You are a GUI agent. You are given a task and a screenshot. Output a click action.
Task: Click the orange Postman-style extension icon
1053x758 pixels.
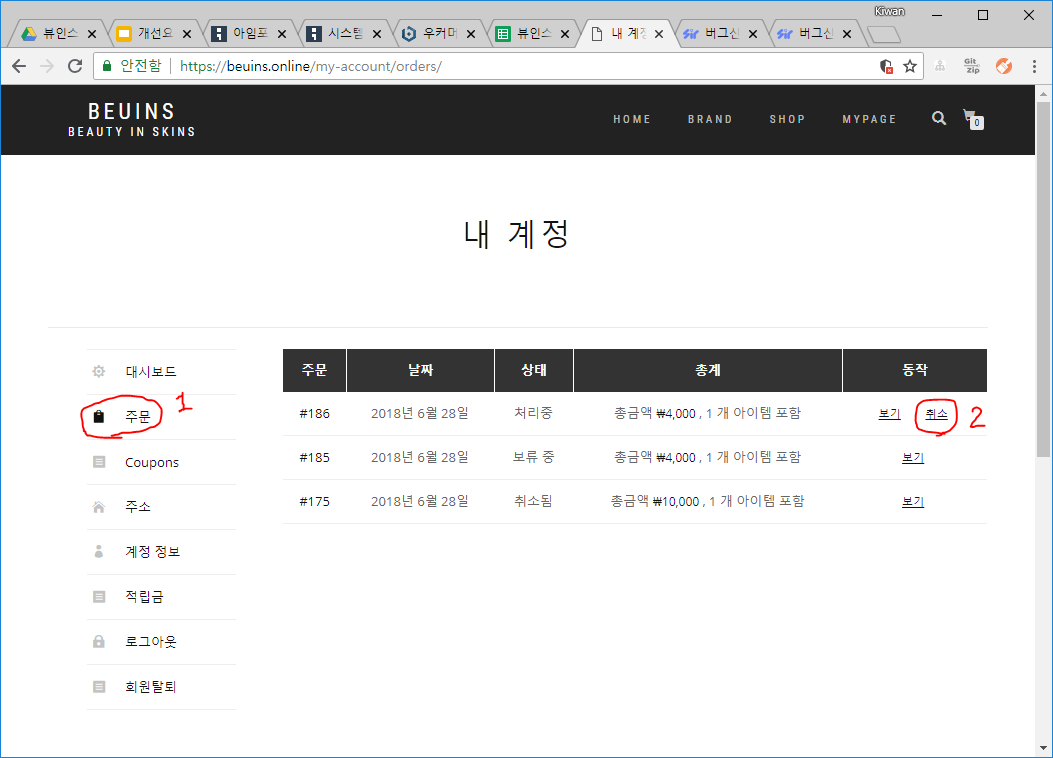click(x=1004, y=66)
